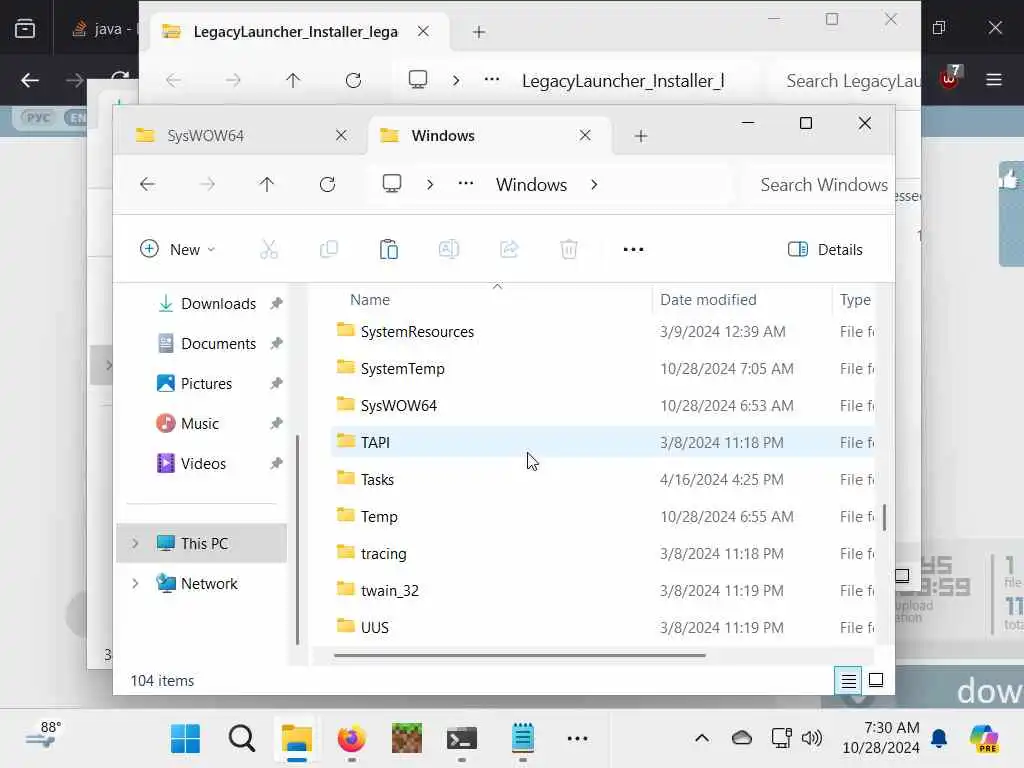Image resolution: width=1024 pixels, height=768 pixels.
Task: Go up one folder level in Windows window
Action: 266,185
